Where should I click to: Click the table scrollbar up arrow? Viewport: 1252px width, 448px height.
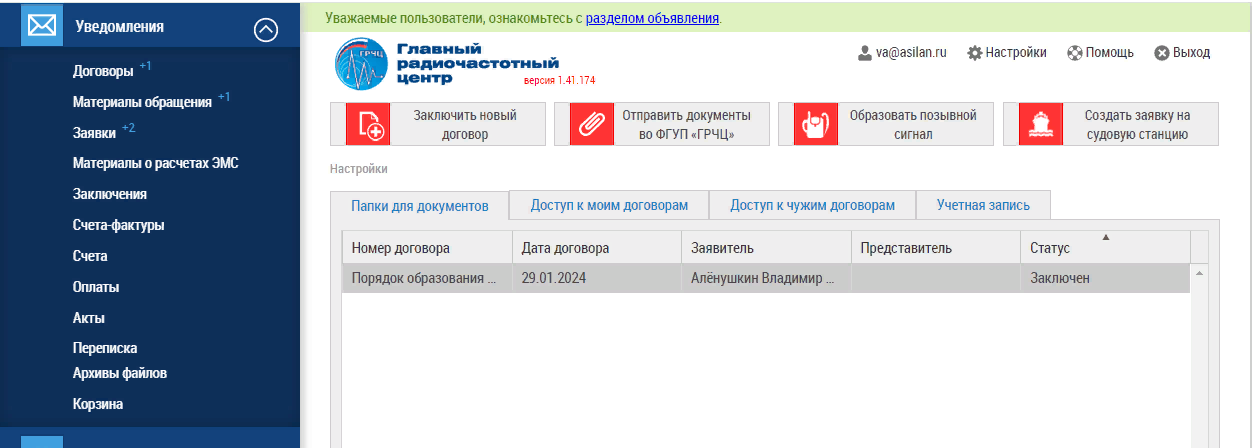[1199, 273]
